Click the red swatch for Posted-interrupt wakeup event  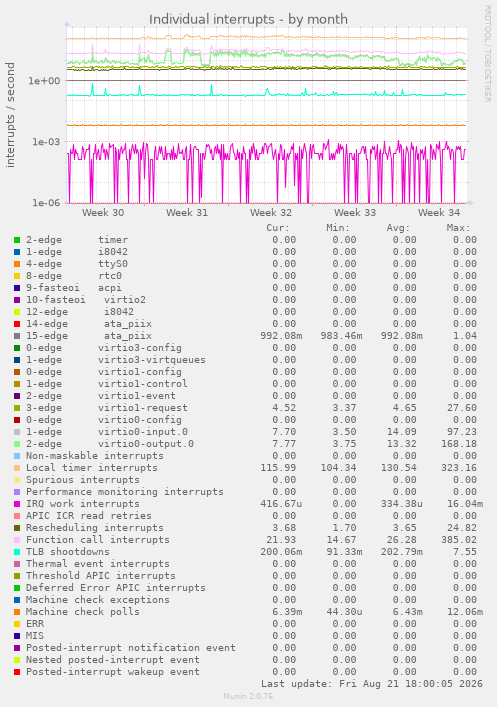(17, 672)
